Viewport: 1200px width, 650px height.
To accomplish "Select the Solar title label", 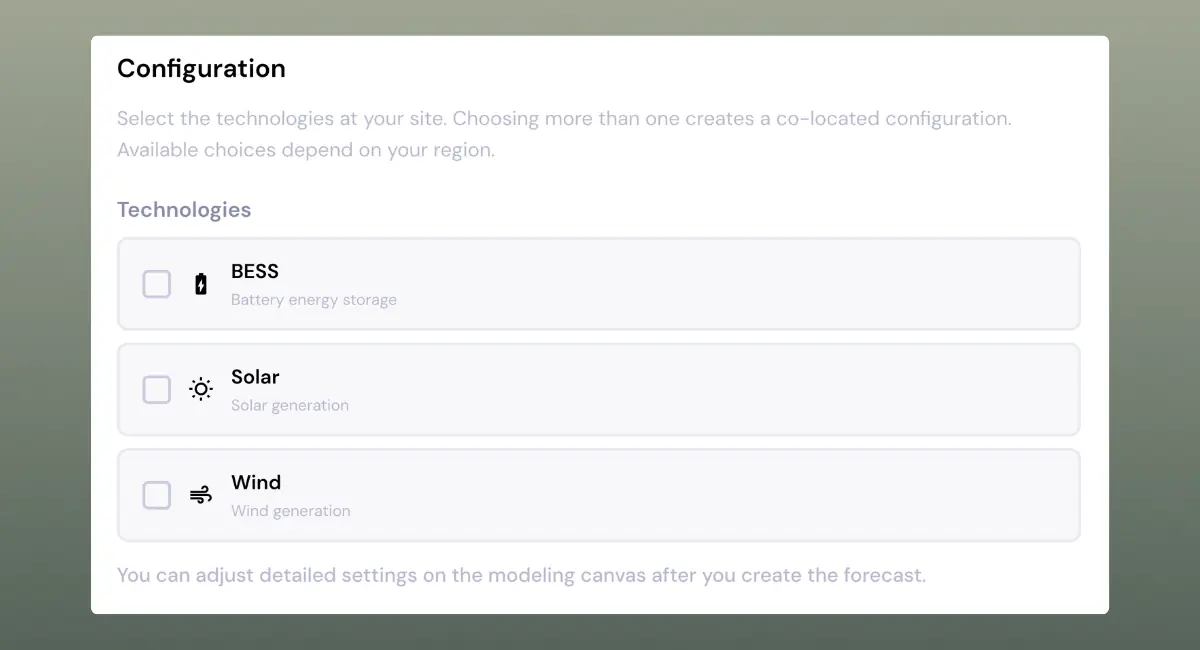I will (255, 377).
